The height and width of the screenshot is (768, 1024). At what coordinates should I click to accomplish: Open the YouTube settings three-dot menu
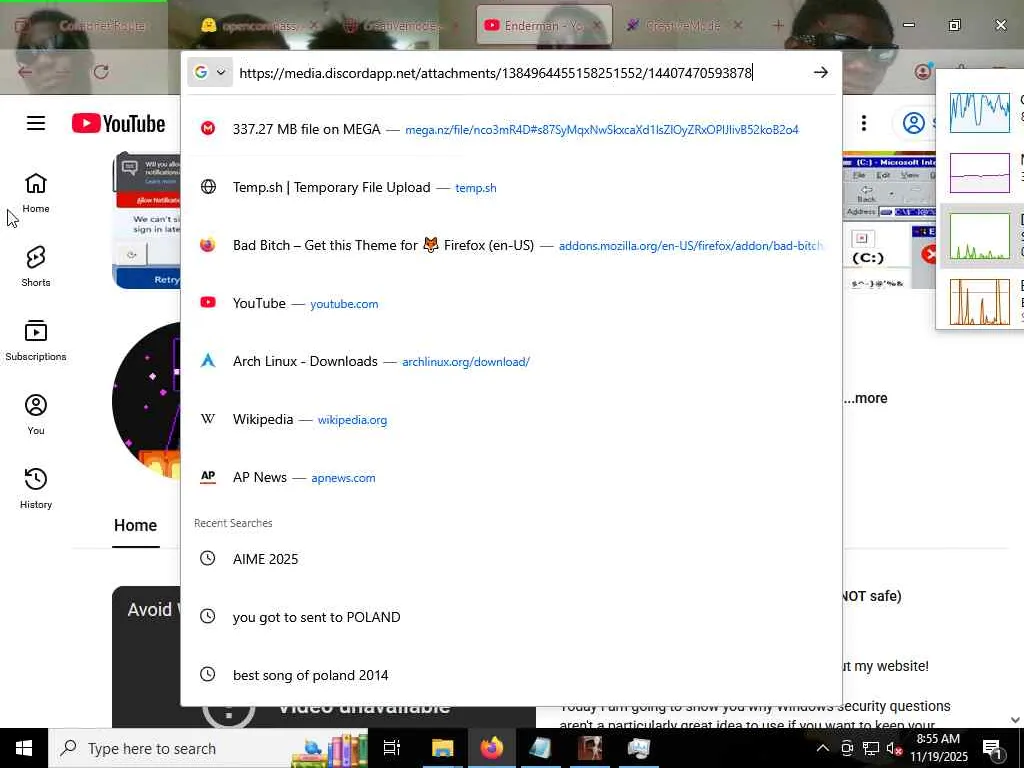(x=864, y=123)
